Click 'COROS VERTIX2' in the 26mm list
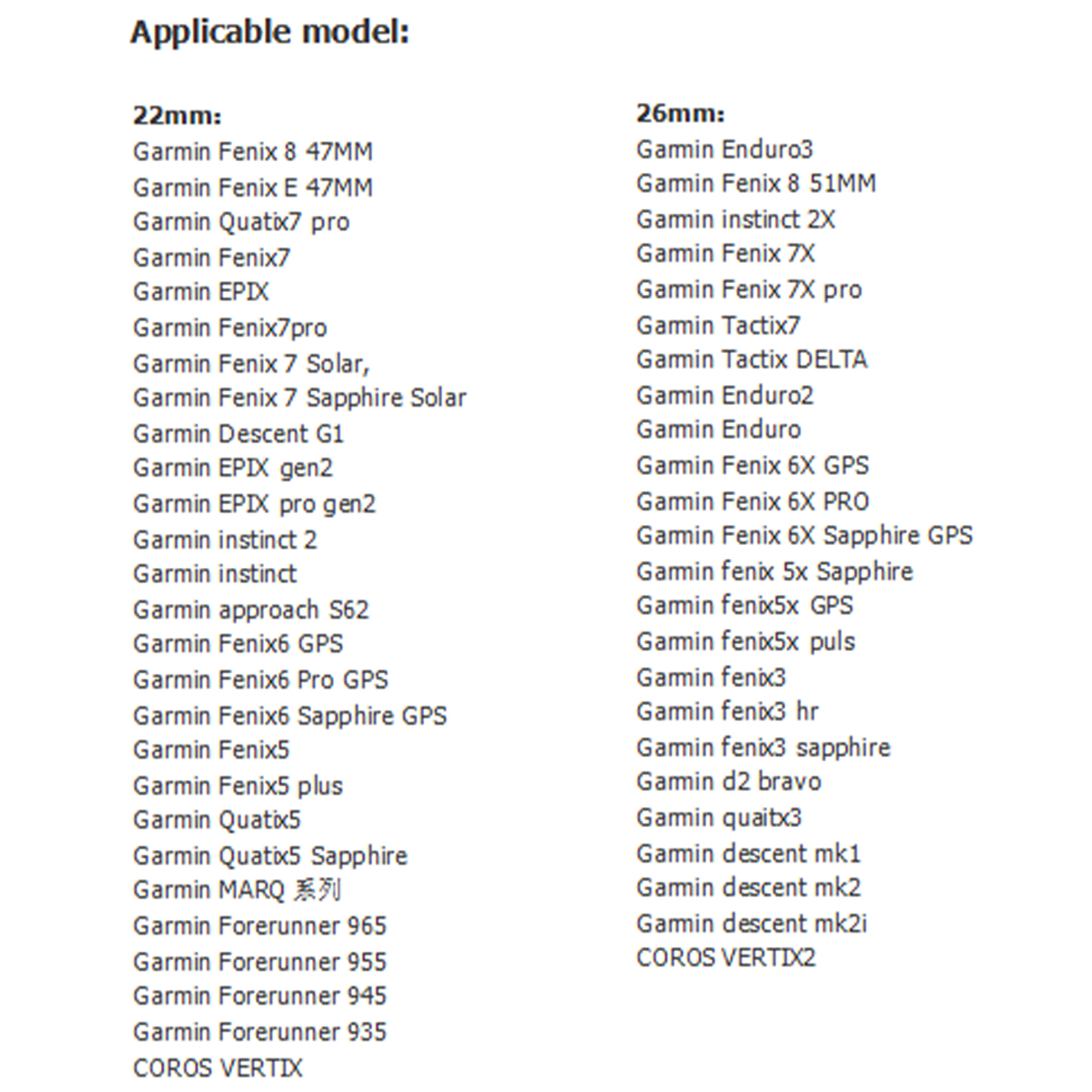Viewport: 1092px width, 1092px height. pos(725,958)
